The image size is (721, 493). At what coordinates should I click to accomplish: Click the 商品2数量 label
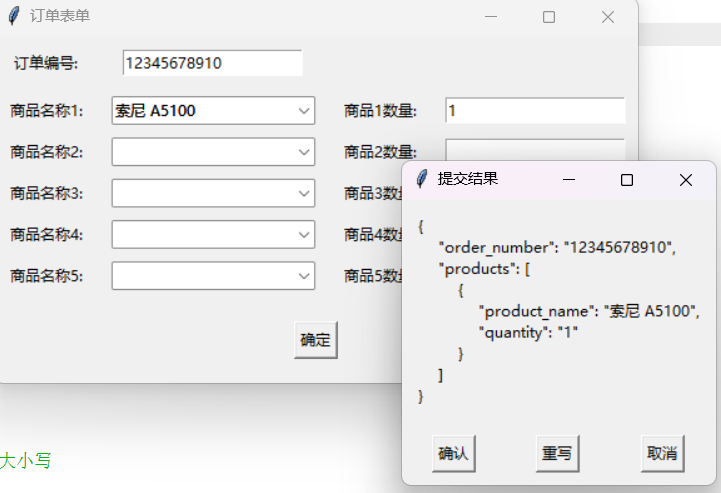[380, 152]
